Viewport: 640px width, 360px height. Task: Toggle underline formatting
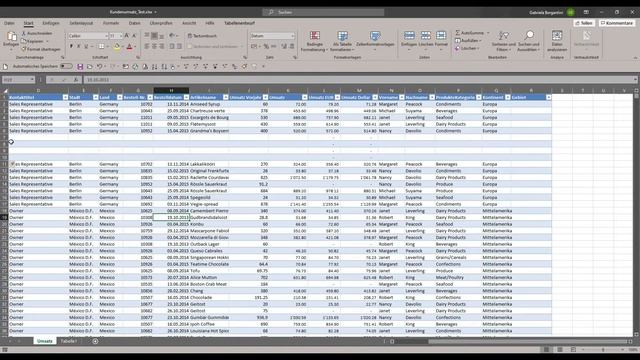[86, 47]
